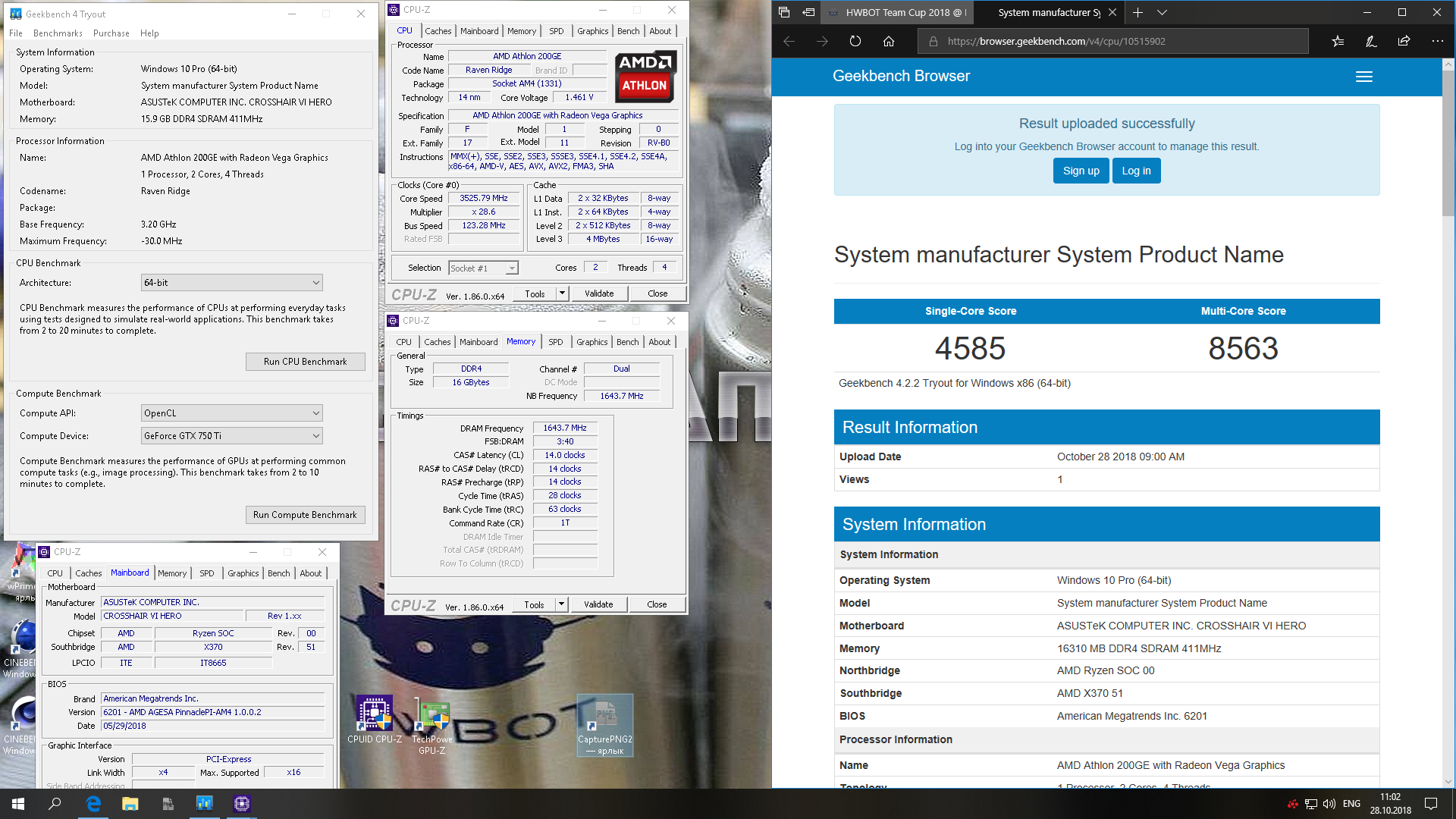Switch to Mainboard tab in top CPU-Z
1456x819 pixels.
pyautogui.click(x=479, y=31)
